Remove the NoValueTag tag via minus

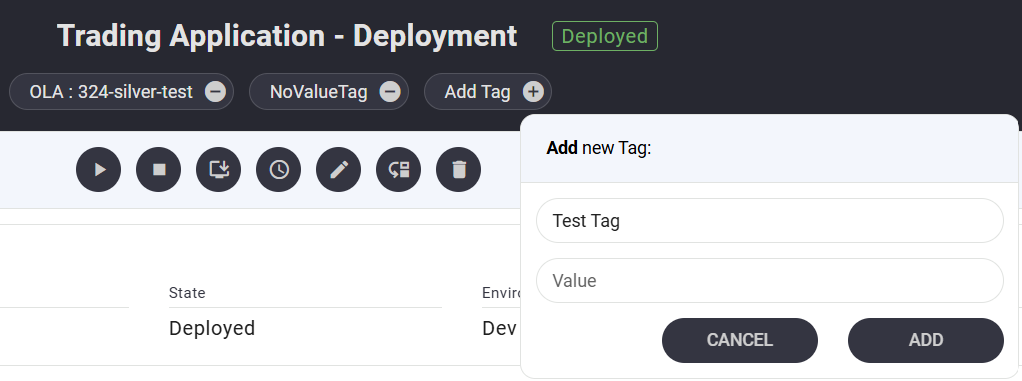click(x=390, y=92)
